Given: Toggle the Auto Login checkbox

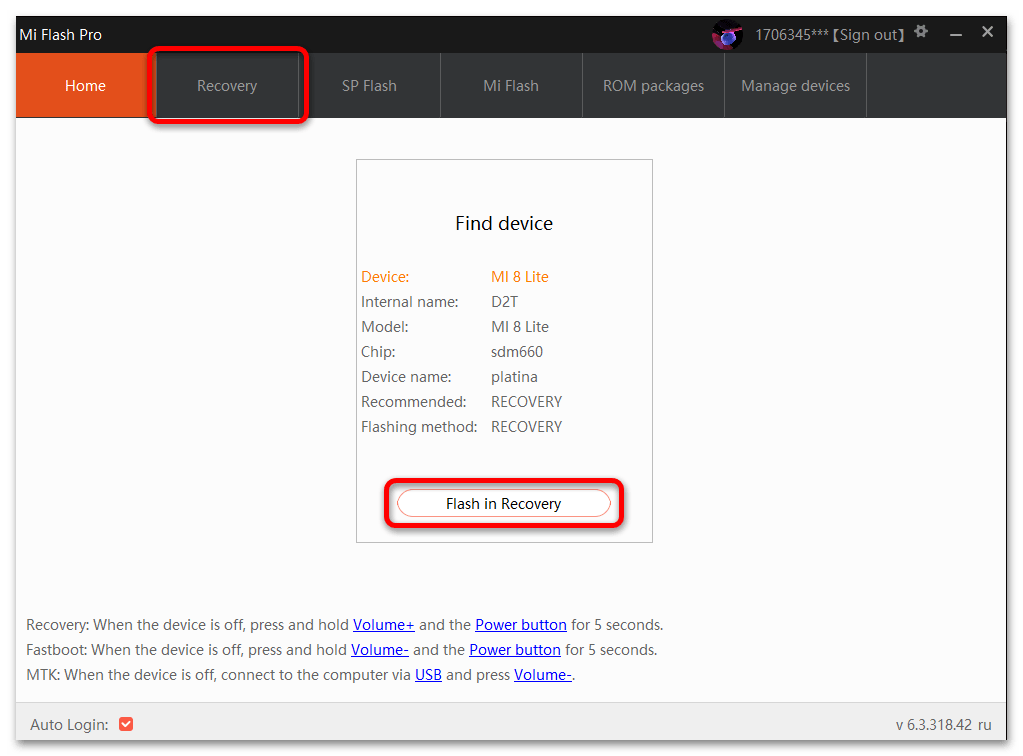Looking at the screenshot, I should pyautogui.click(x=126, y=724).
